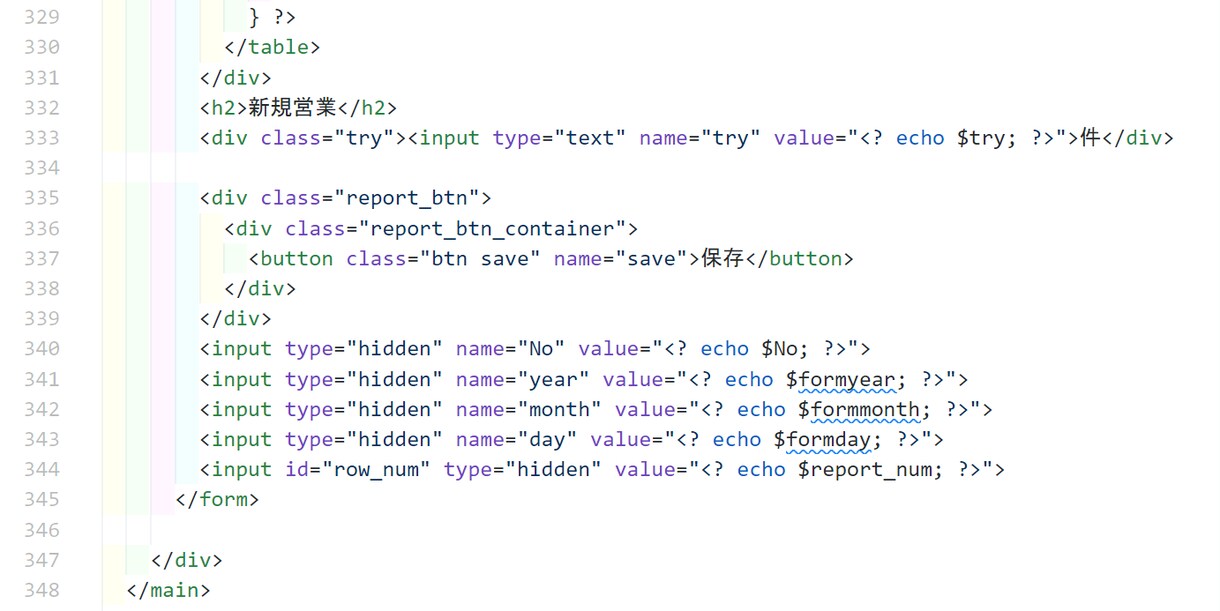Click line number 335 in the gutter
The height and width of the screenshot is (611, 1220).
pyautogui.click(x=42, y=197)
